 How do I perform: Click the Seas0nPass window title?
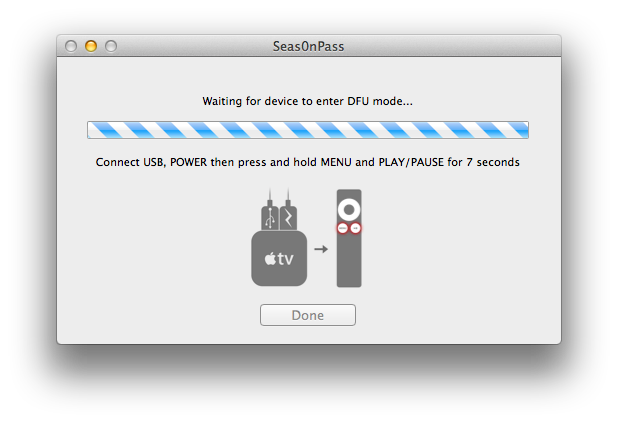308,46
